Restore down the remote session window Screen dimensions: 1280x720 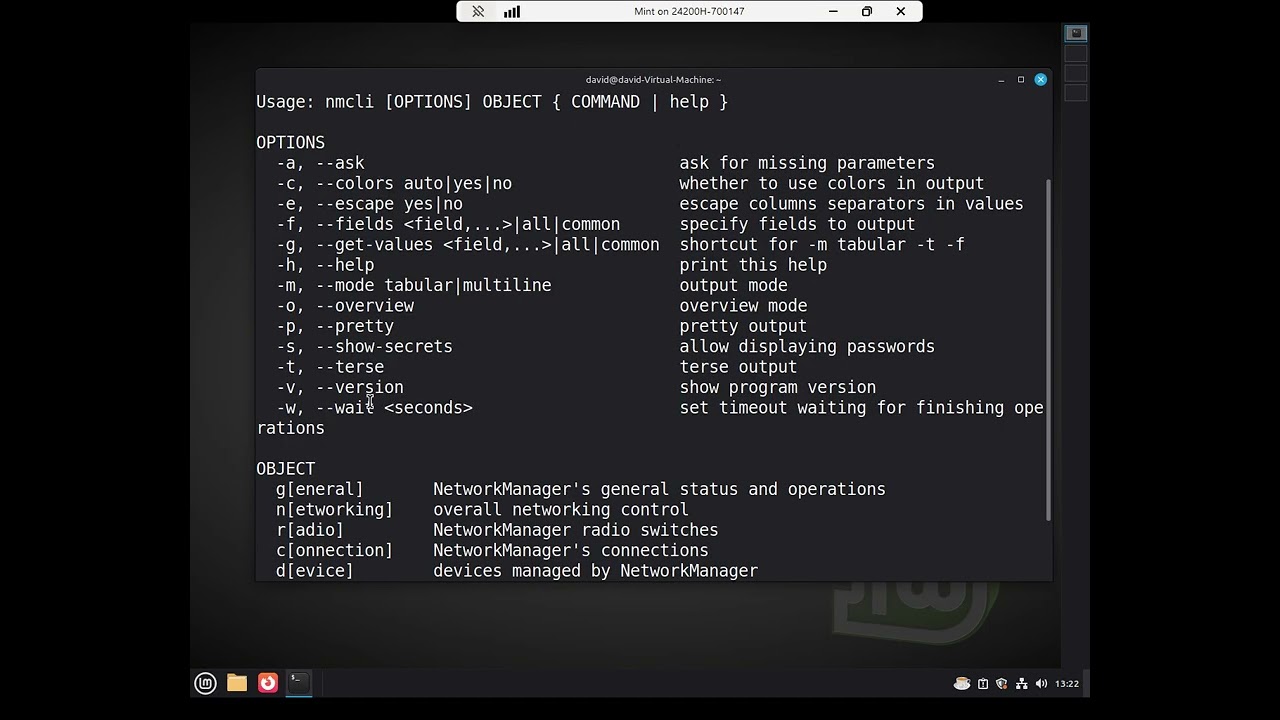click(867, 12)
